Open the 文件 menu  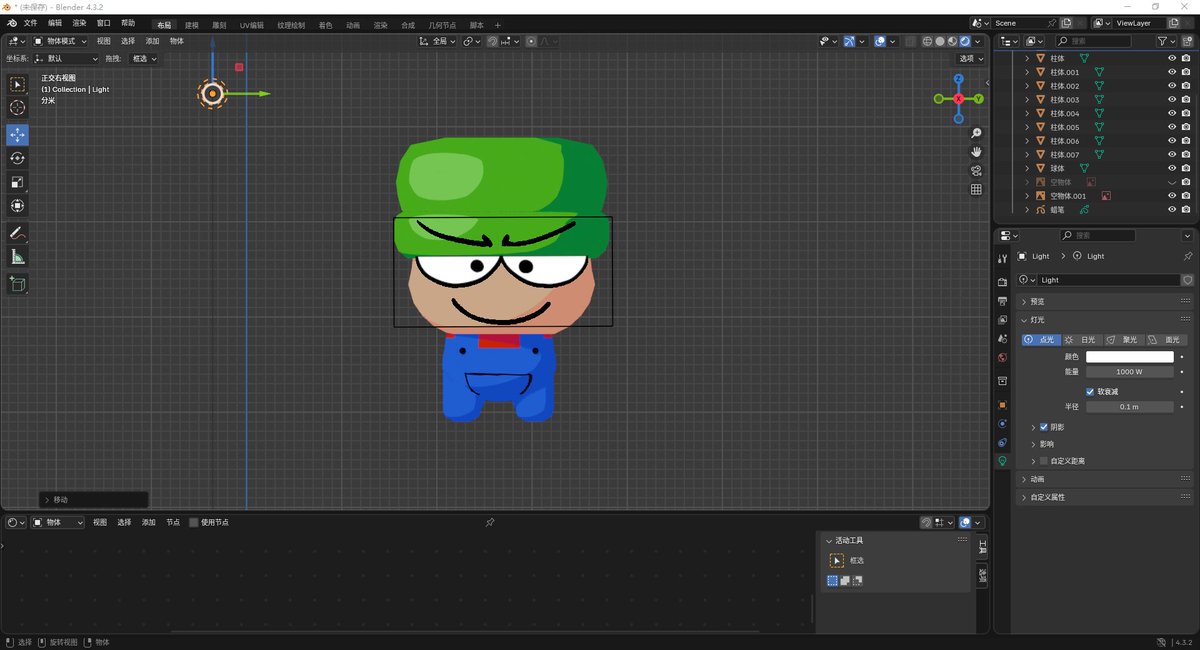point(30,23)
